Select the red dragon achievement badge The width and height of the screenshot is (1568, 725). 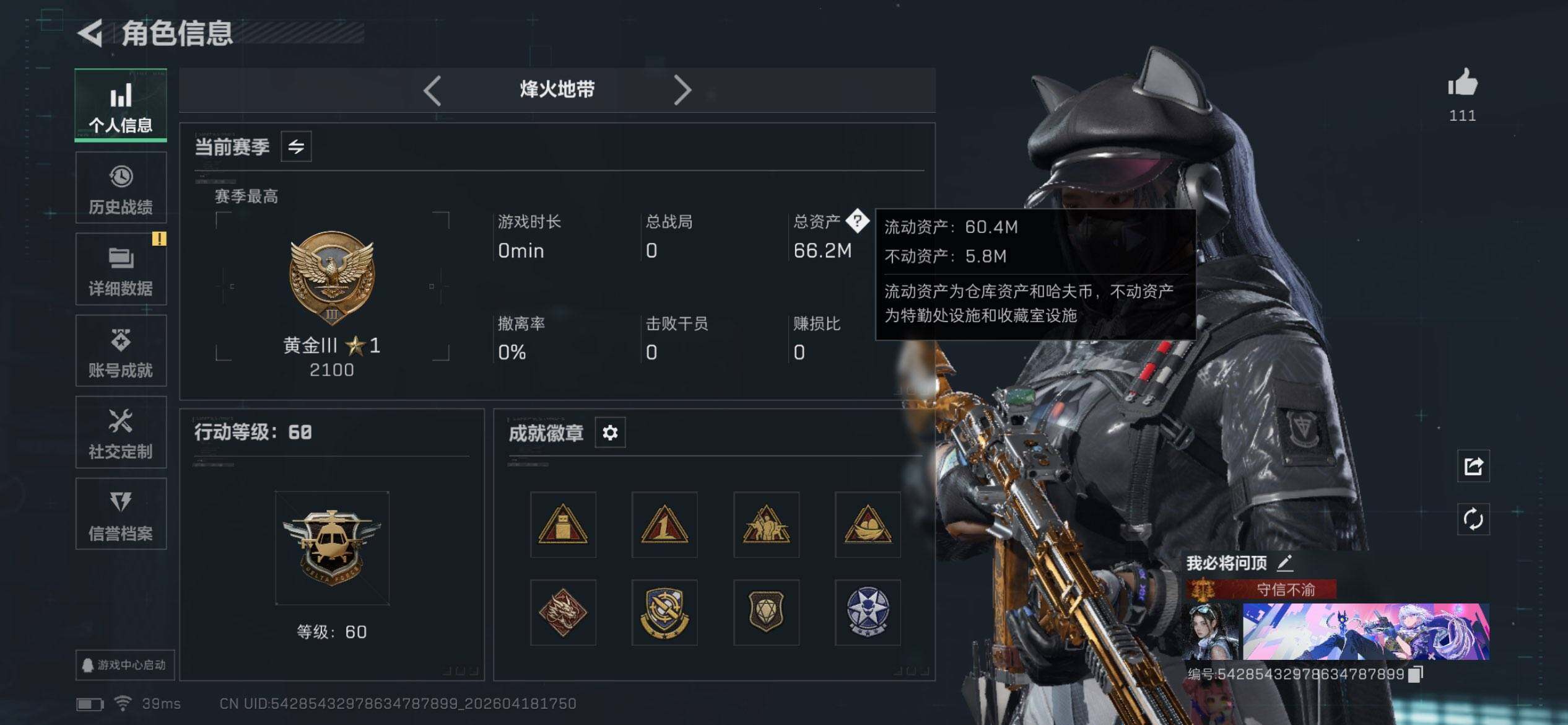[563, 613]
